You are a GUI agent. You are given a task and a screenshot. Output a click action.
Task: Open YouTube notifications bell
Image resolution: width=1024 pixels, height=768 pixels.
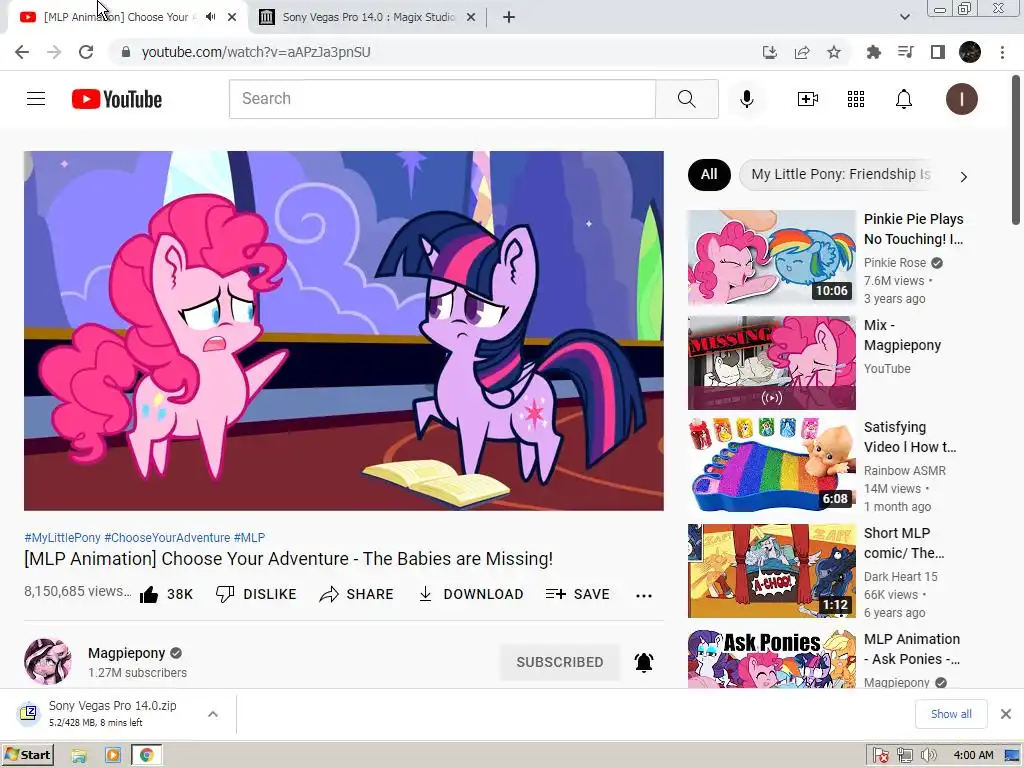(904, 99)
